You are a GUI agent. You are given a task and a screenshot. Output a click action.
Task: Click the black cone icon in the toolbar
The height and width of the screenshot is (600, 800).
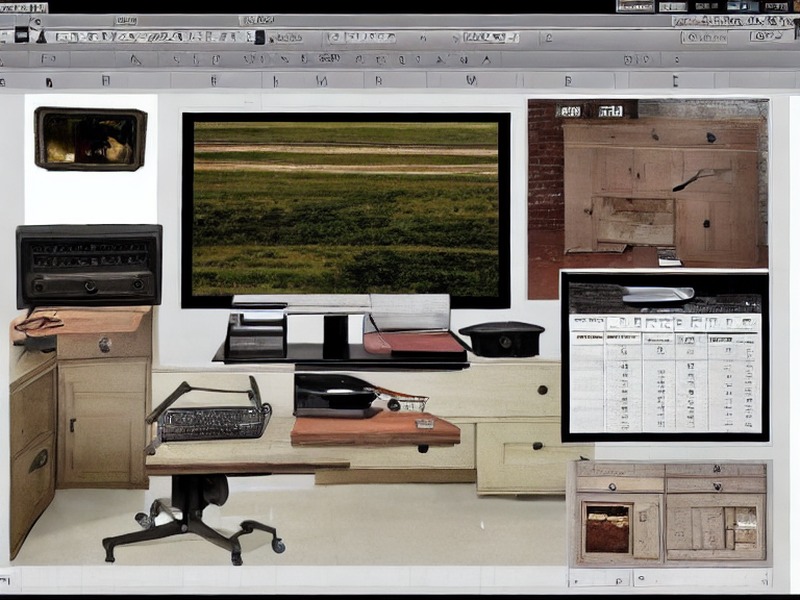tap(41, 36)
